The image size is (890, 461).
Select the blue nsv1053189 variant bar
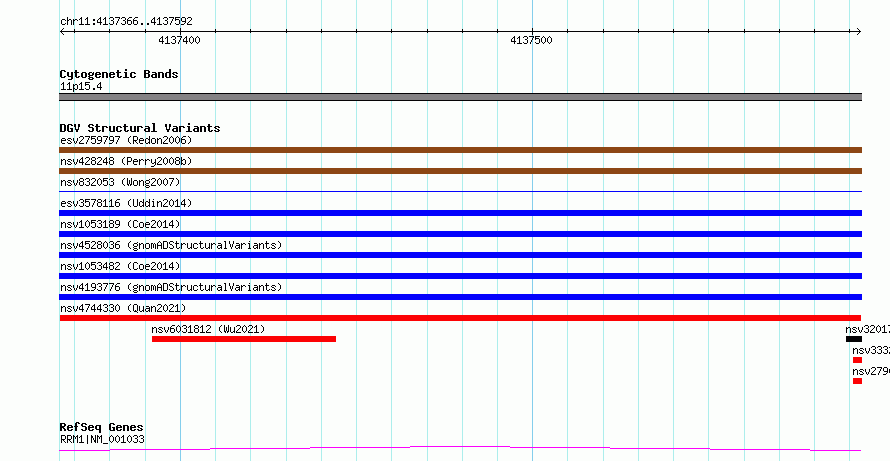coord(460,234)
